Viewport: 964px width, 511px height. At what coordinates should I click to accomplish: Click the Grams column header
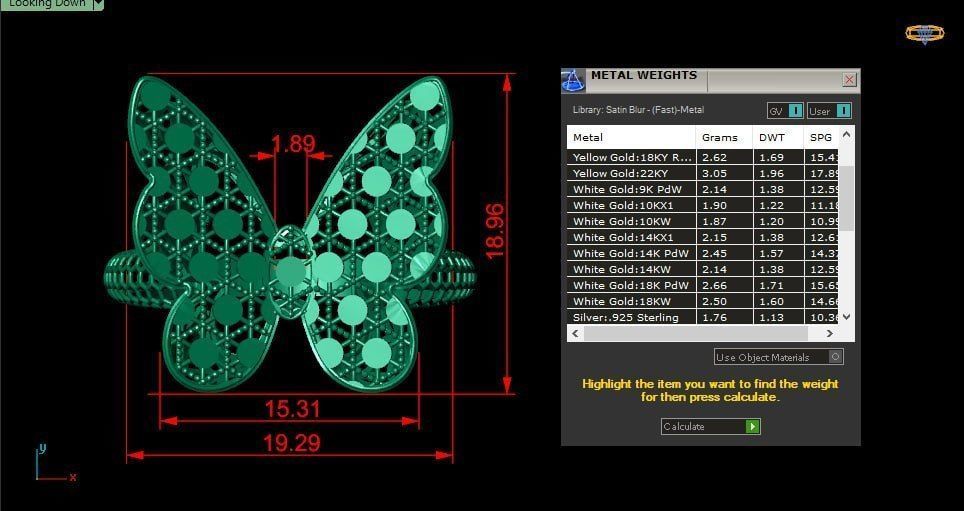(724, 137)
